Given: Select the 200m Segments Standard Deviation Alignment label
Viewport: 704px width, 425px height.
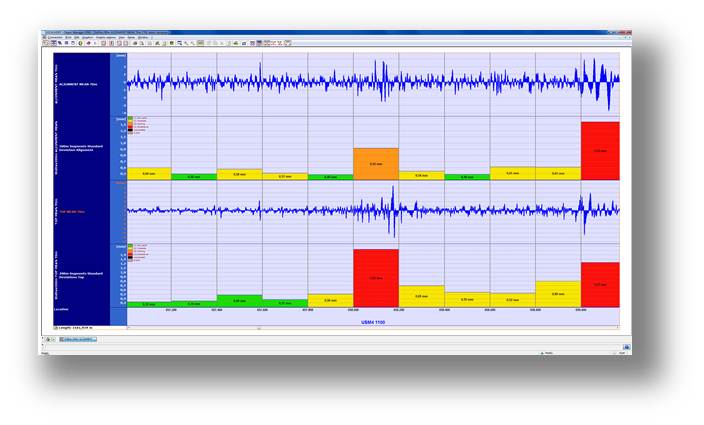Looking at the screenshot, I should point(81,148).
